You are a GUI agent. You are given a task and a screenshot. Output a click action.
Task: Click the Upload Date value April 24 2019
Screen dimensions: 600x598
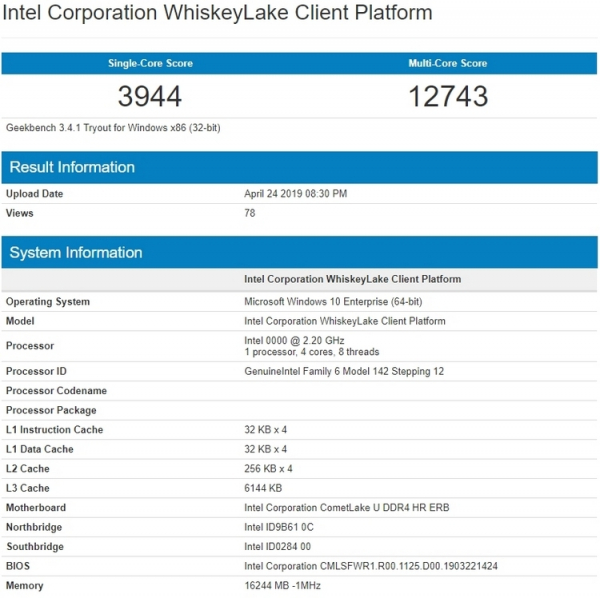[x=295, y=194]
